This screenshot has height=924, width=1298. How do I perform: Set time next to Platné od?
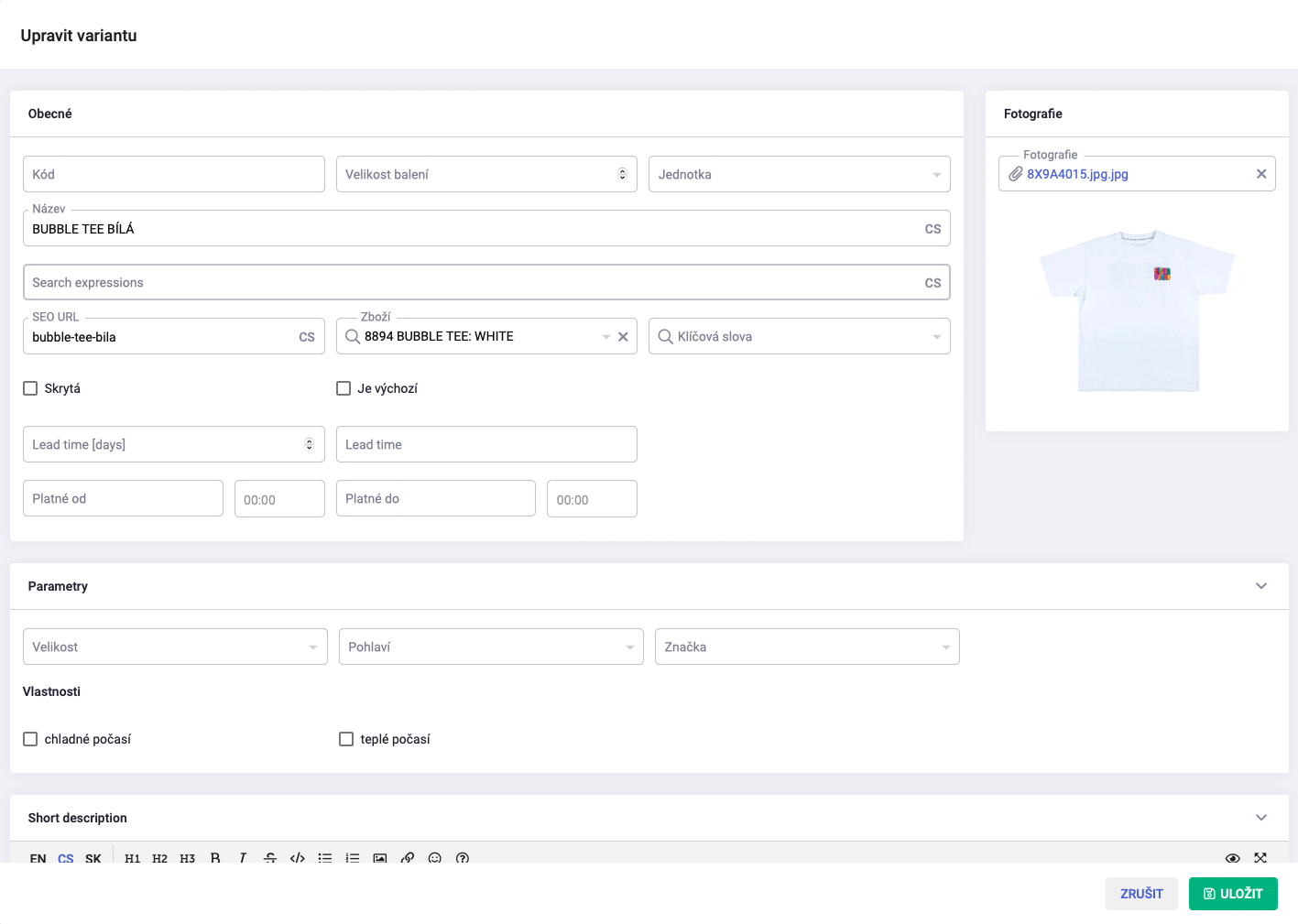[x=279, y=499]
